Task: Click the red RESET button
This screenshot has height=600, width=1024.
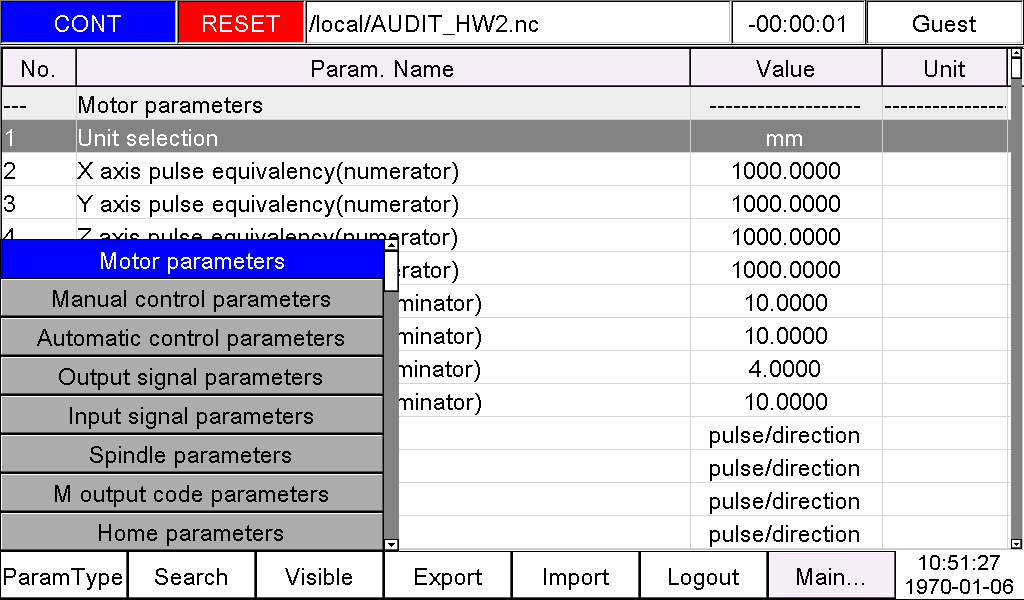Action: (241, 24)
